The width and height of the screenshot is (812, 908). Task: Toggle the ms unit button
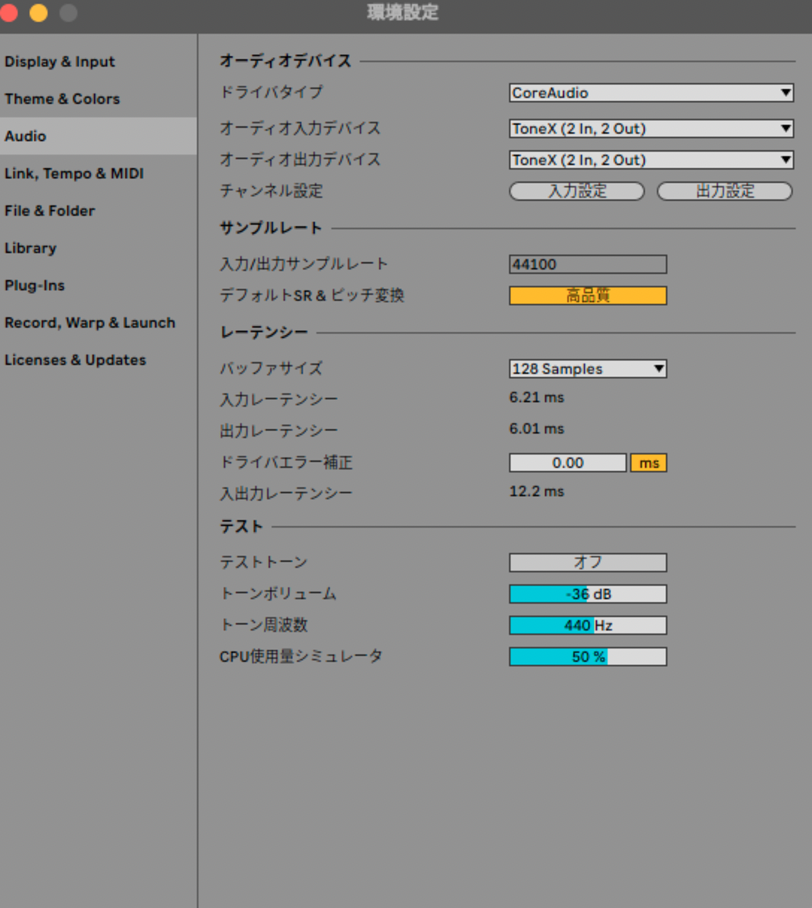click(648, 463)
